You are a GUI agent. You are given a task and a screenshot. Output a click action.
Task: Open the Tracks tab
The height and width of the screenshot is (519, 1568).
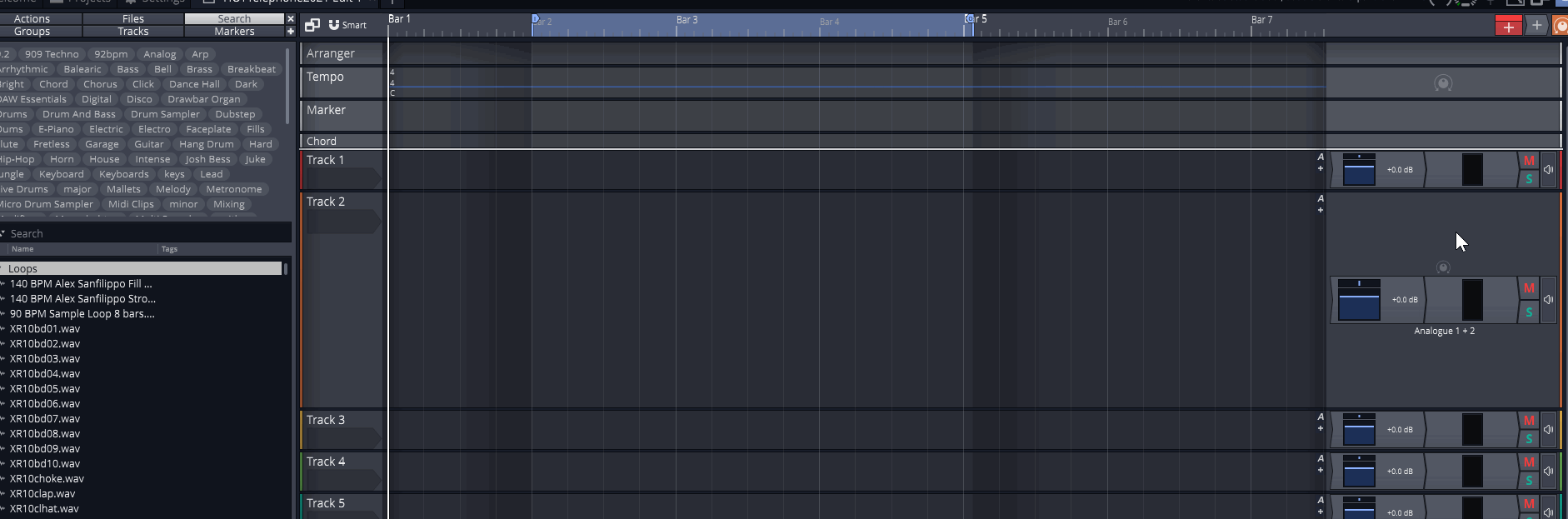[x=133, y=32]
